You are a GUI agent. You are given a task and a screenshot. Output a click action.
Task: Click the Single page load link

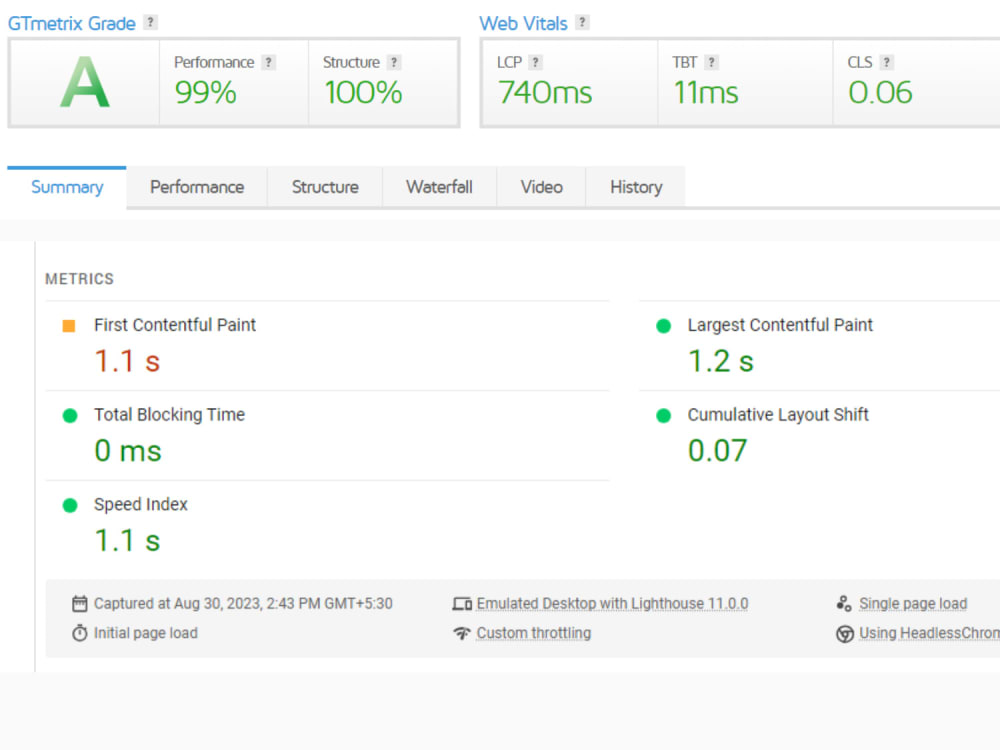pos(913,603)
